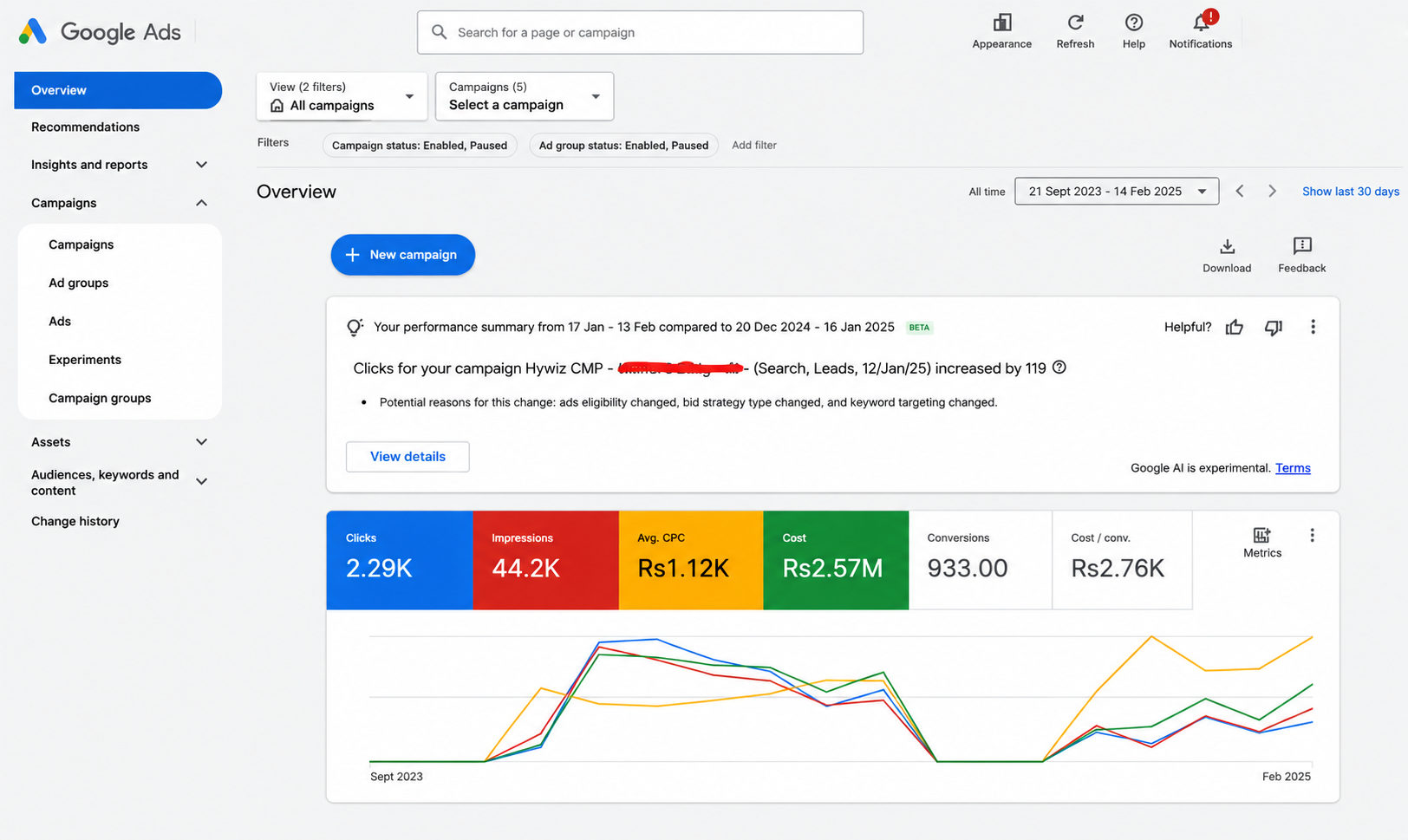Open the All campaigns view dropdown

342,96
